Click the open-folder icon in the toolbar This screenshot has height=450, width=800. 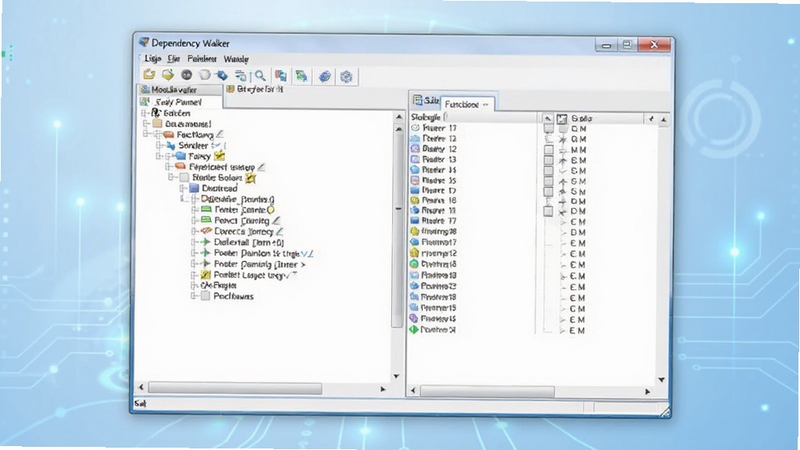149,74
